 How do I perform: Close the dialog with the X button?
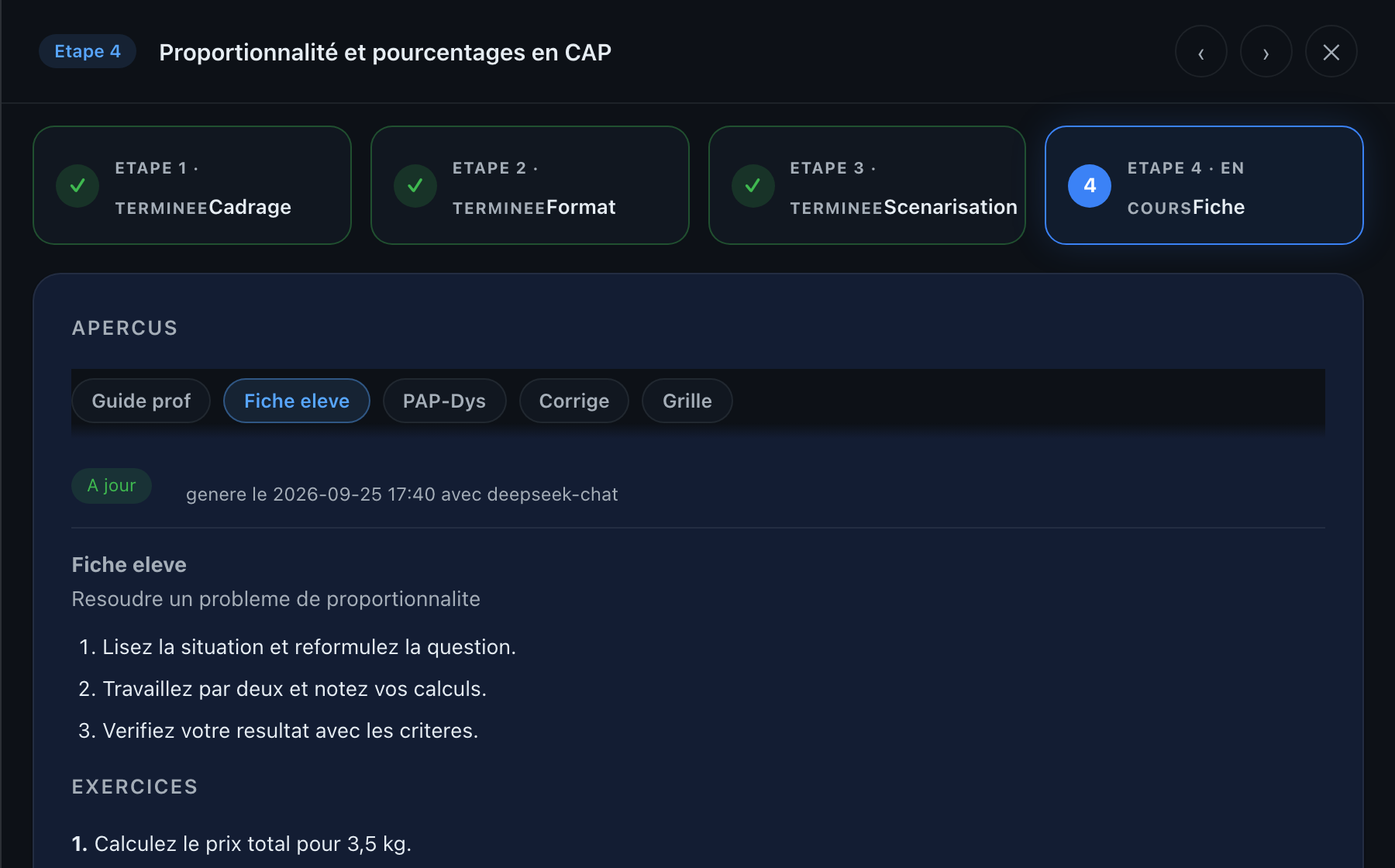(1331, 52)
